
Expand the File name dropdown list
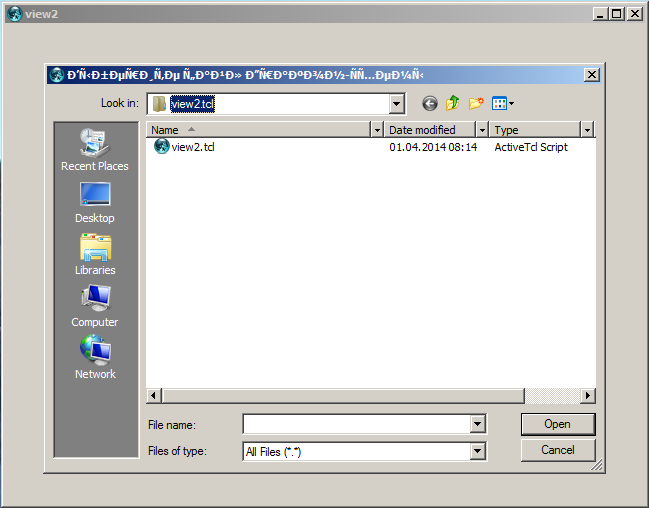point(477,424)
